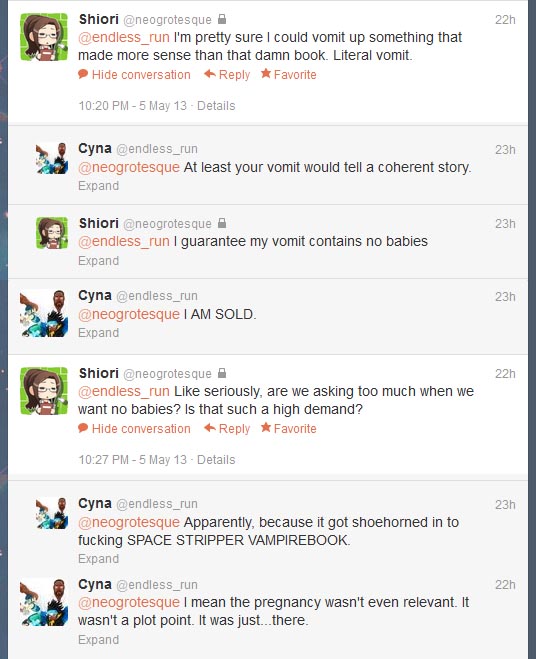
Task: Open Shiori's avatar on the vomit book tweet
Action: [x=44, y=37]
